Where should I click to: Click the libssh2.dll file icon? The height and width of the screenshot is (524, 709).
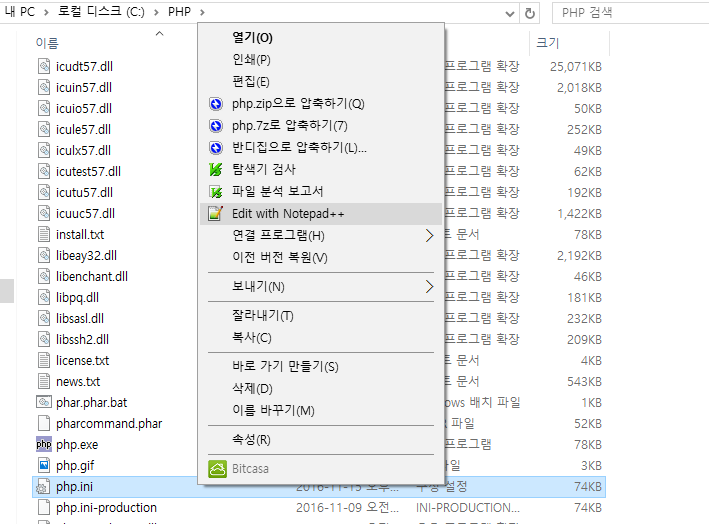44,340
